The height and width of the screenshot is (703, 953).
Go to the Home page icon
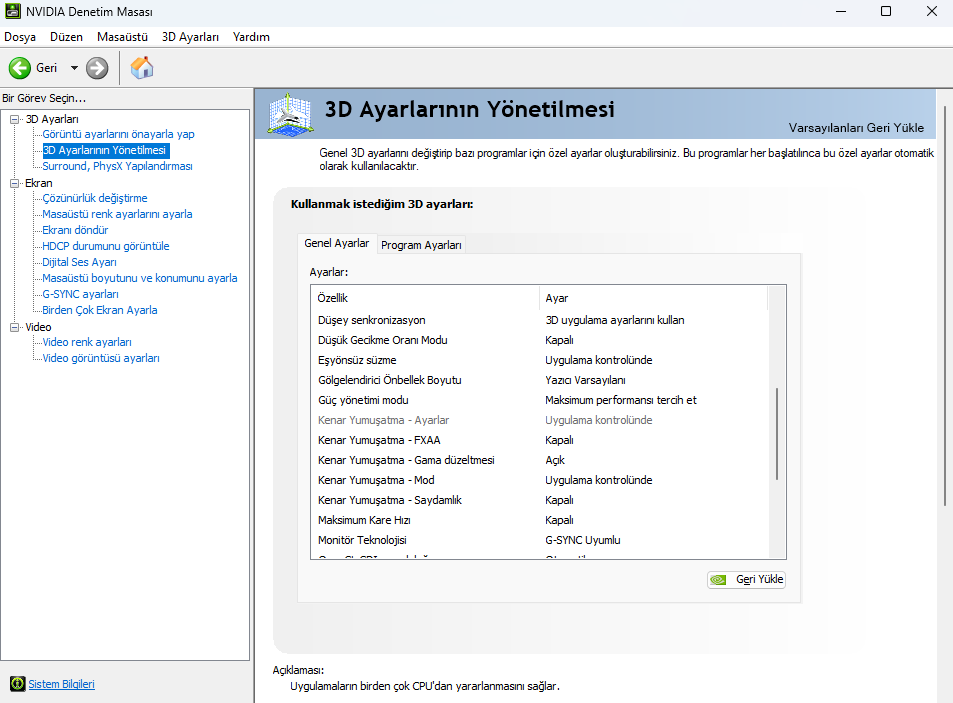point(142,67)
